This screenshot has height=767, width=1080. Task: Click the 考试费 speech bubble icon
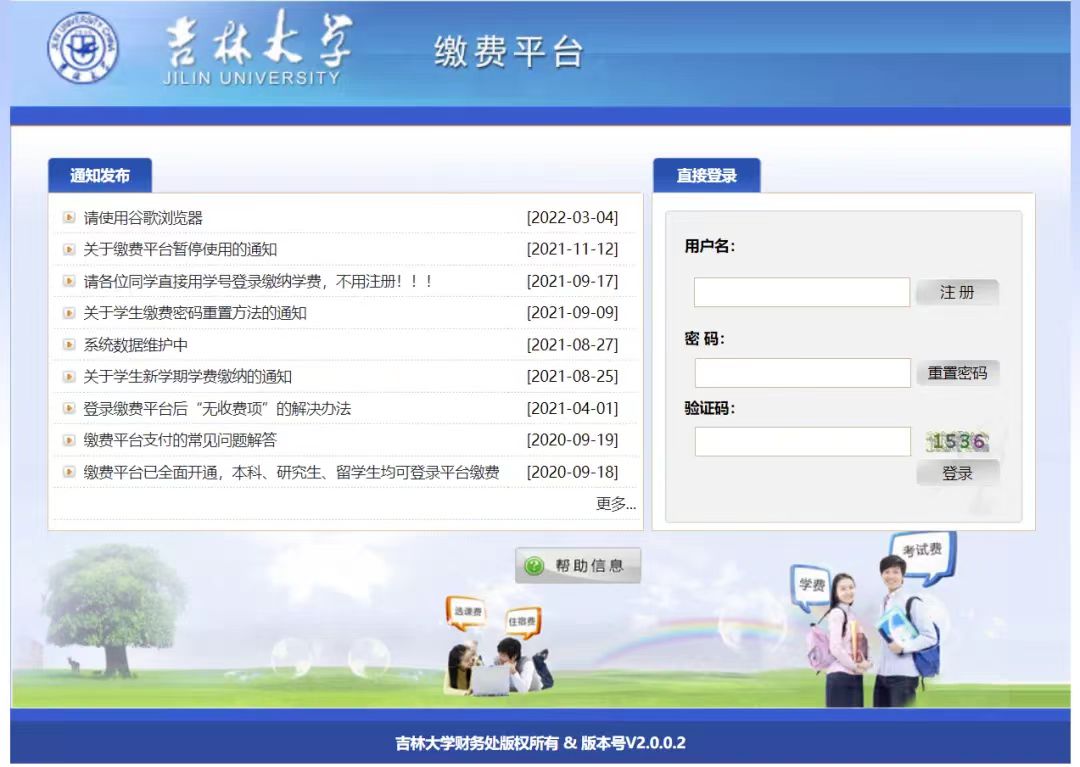[x=922, y=551]
